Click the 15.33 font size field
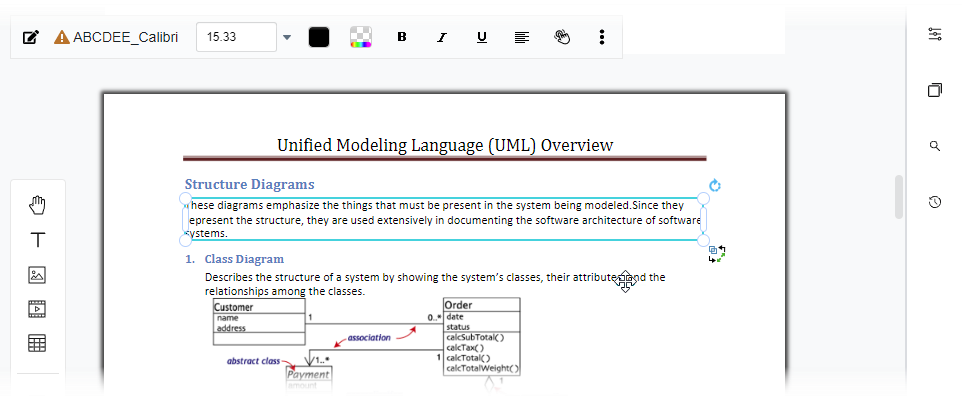Viewport: 962px width, 397px height. (236, 37)
